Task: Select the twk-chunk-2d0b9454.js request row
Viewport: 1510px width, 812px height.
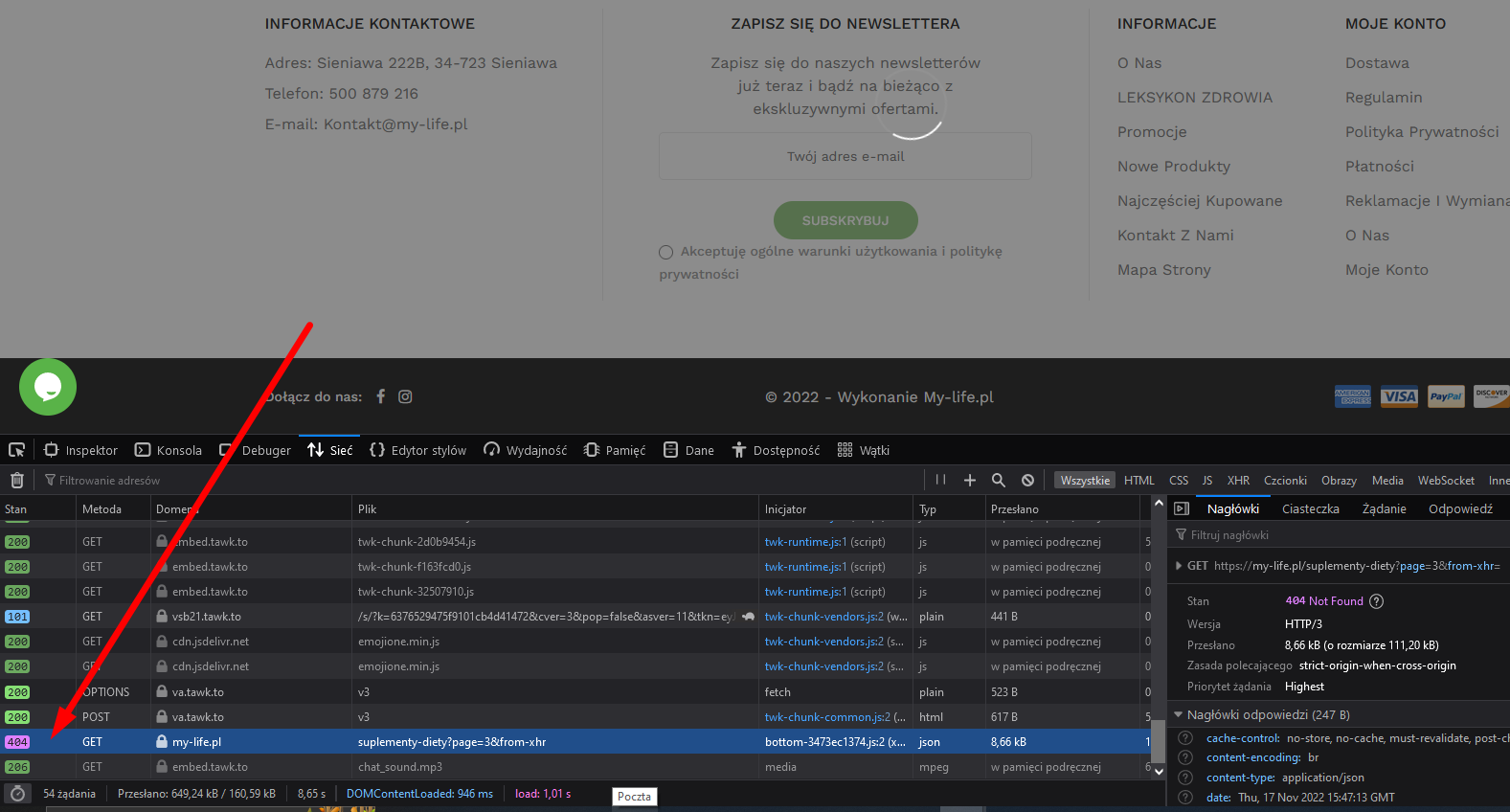Action: click(575, 542)
